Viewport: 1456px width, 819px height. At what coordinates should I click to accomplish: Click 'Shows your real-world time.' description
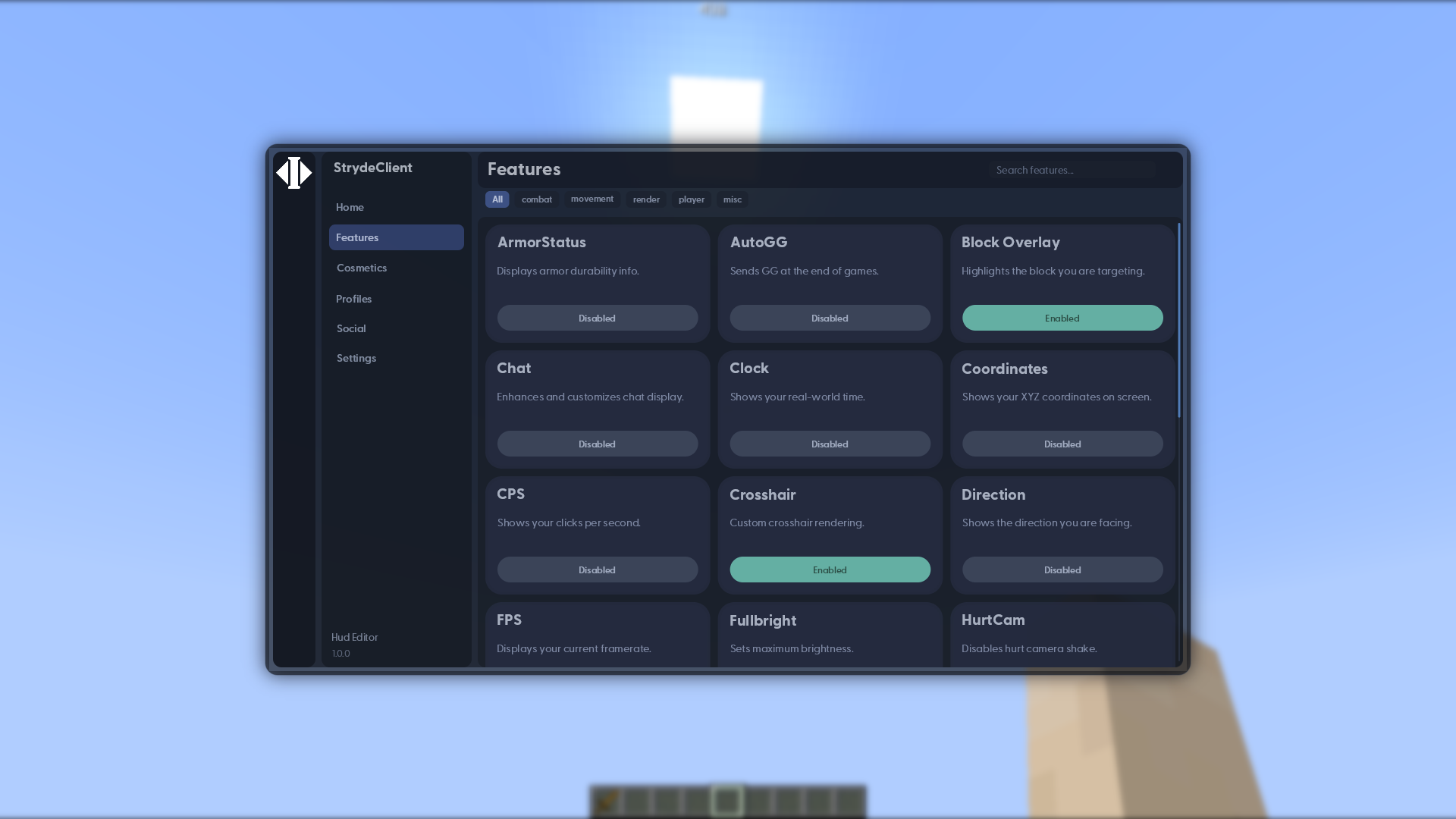(x=797, y=397)
